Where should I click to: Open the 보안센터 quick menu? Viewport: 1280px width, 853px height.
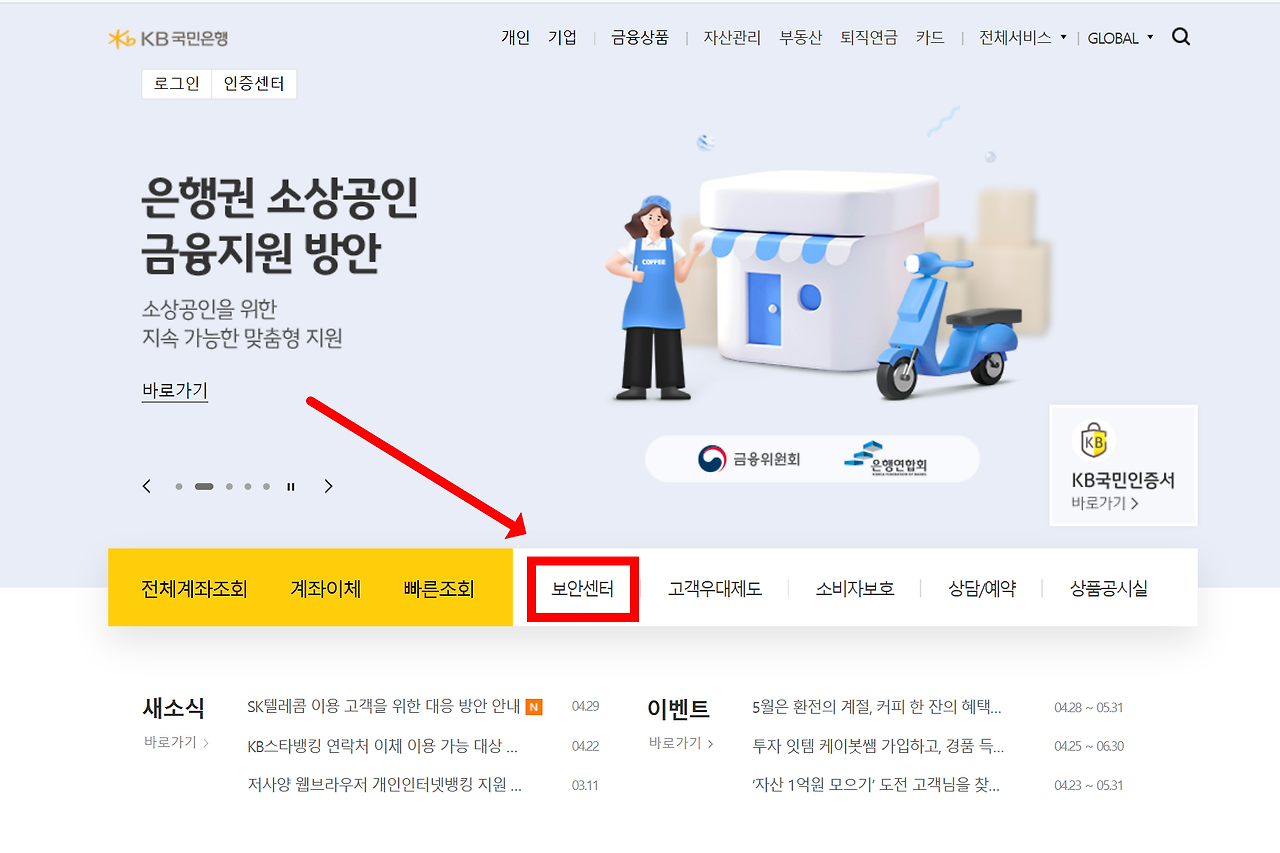pos(583,589)
